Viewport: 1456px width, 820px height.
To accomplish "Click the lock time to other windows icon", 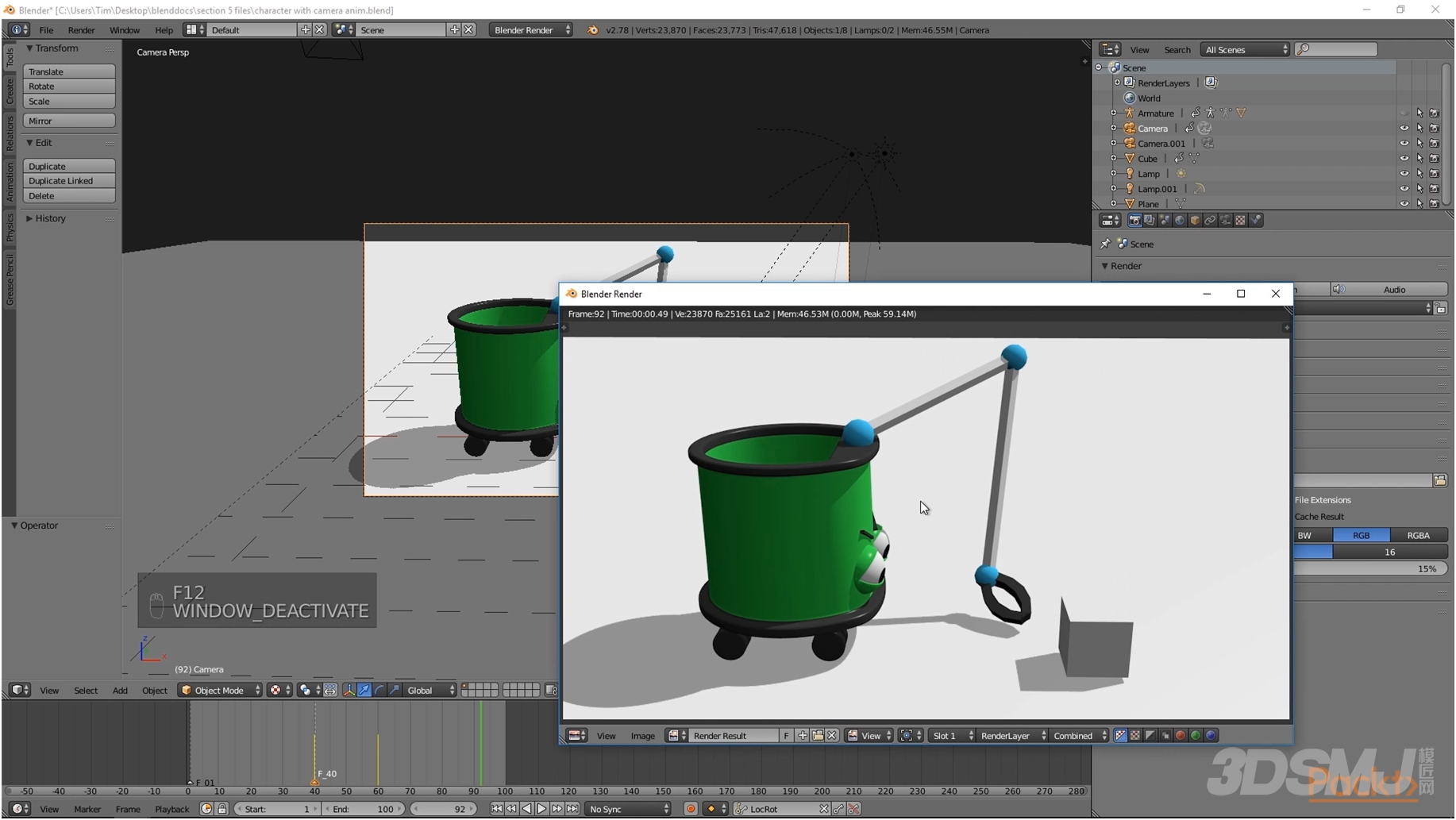I will pos(222,809).
